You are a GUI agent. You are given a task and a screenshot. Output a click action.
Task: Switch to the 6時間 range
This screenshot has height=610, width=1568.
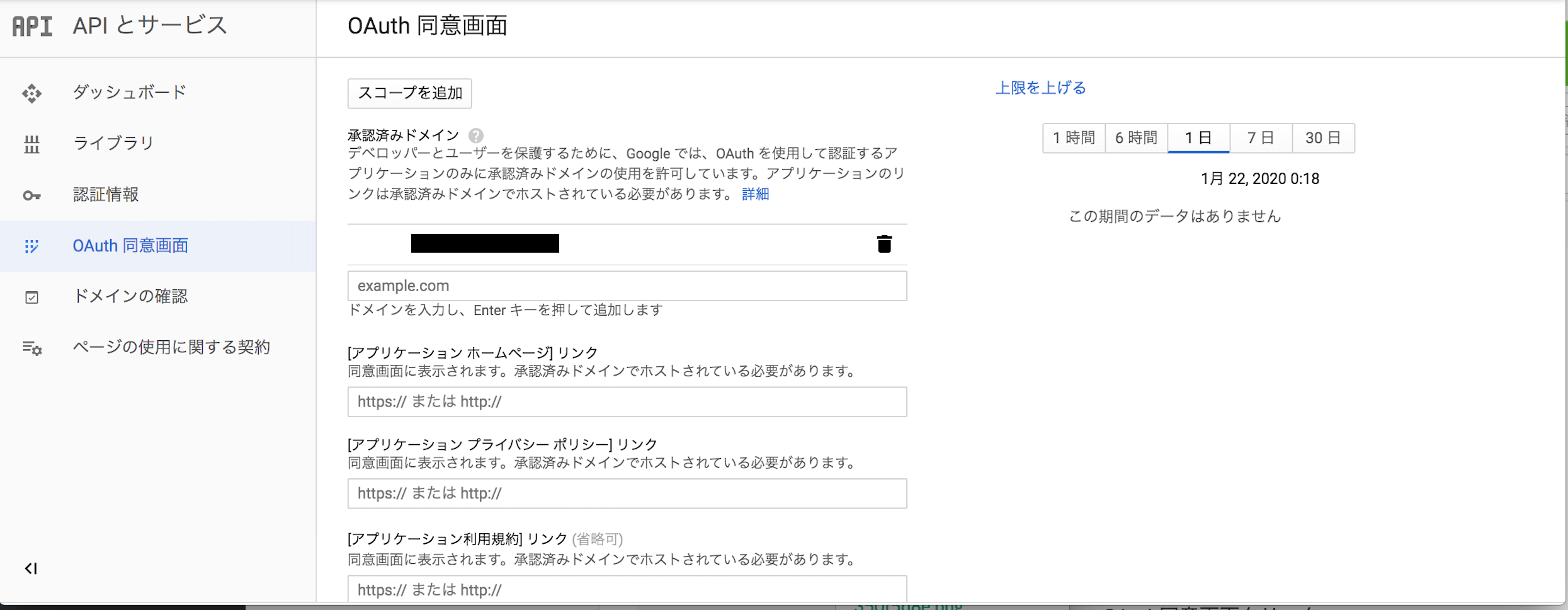(x=1136, y=138)
